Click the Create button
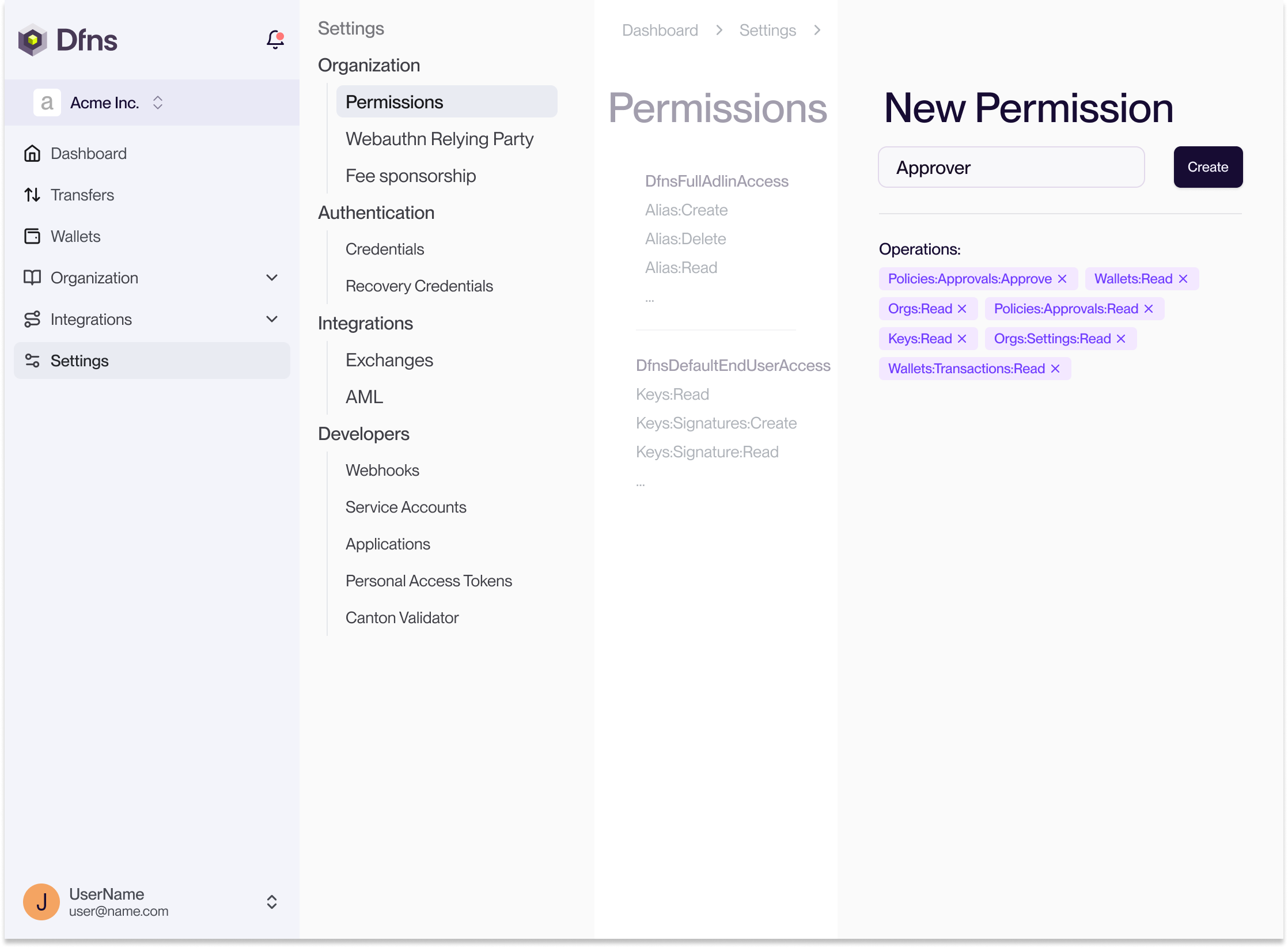The image size is (1288, 948). 1208,168
